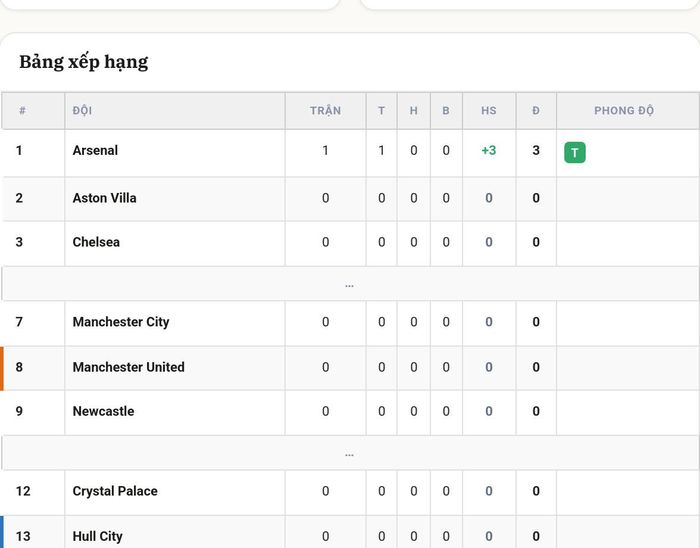Click the orange marker beside rank 8
The image size is (700, 548).
(x=2, y=368)
